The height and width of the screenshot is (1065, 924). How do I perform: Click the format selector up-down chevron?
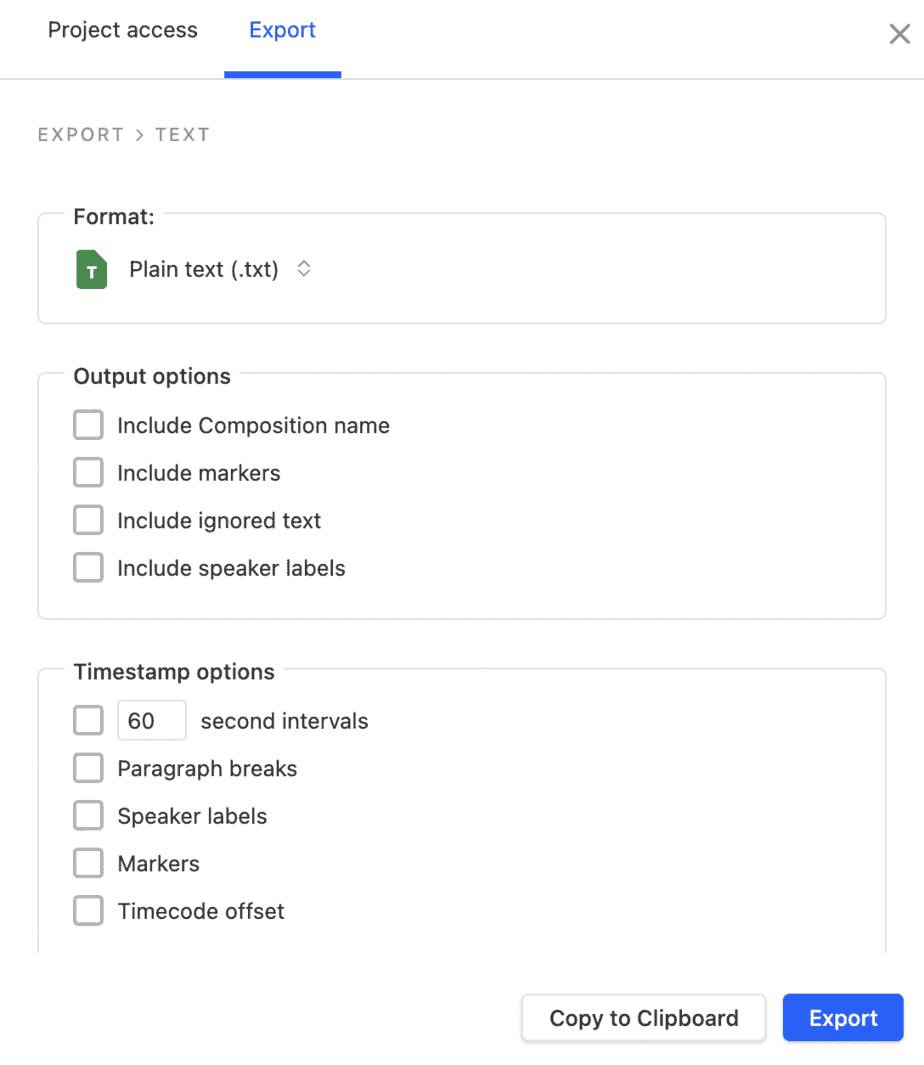(304, 269)
